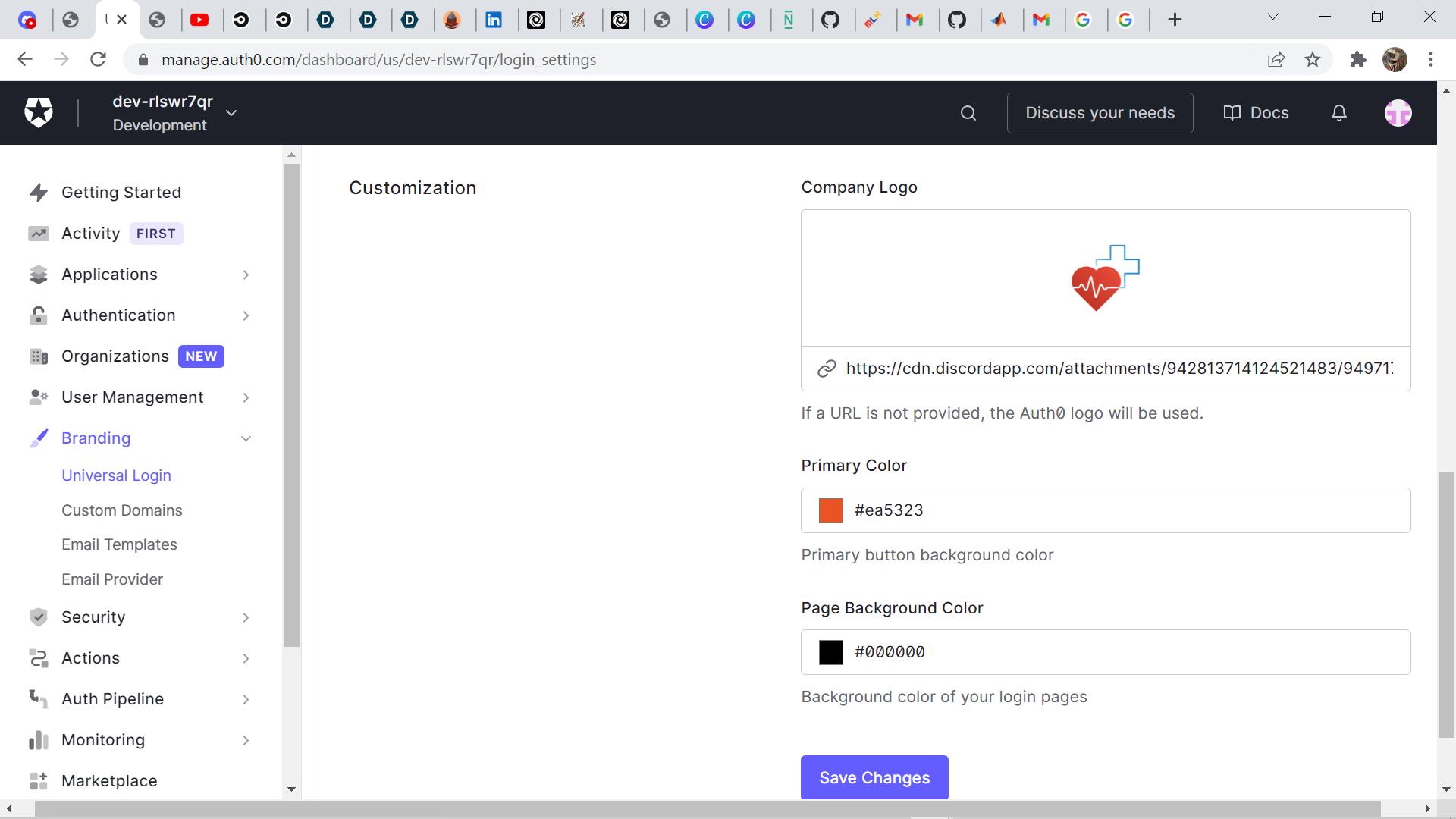
Task: Open Custom Domains under Branding
Action: pos(122,510)
